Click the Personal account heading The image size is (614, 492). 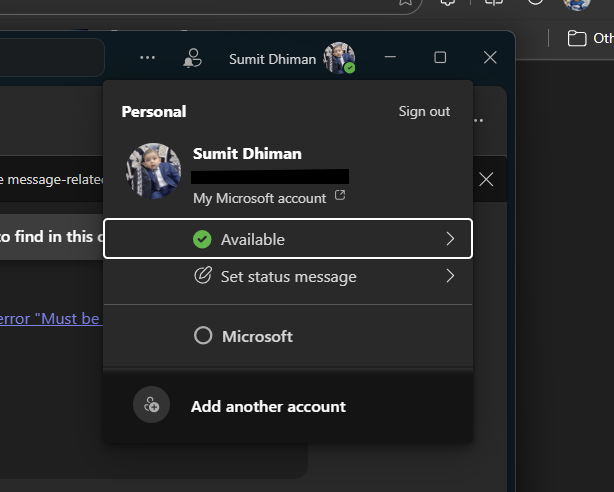(154, 112)
